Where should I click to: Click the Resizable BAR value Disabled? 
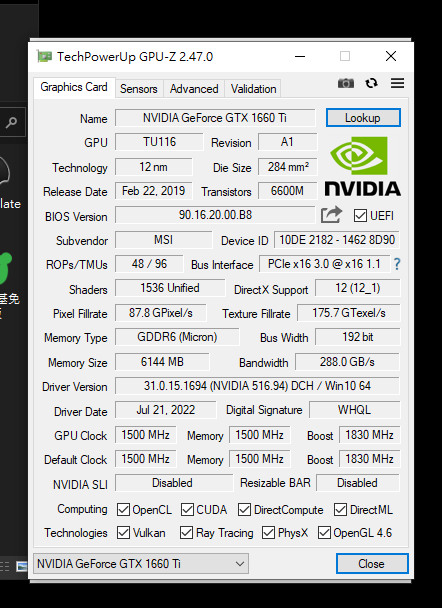(x=357, y=483)
